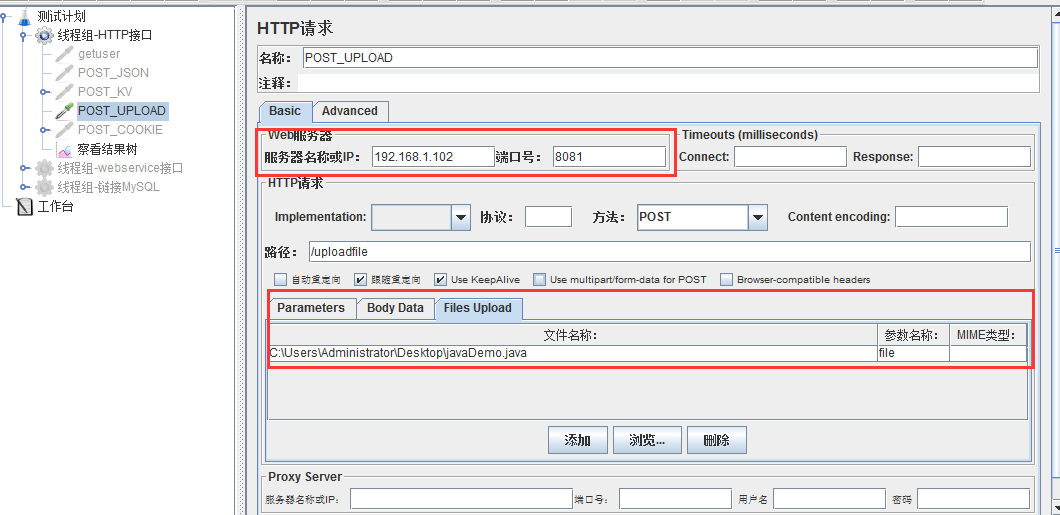Click the empty MIME类型 cell

click(988, 353)
